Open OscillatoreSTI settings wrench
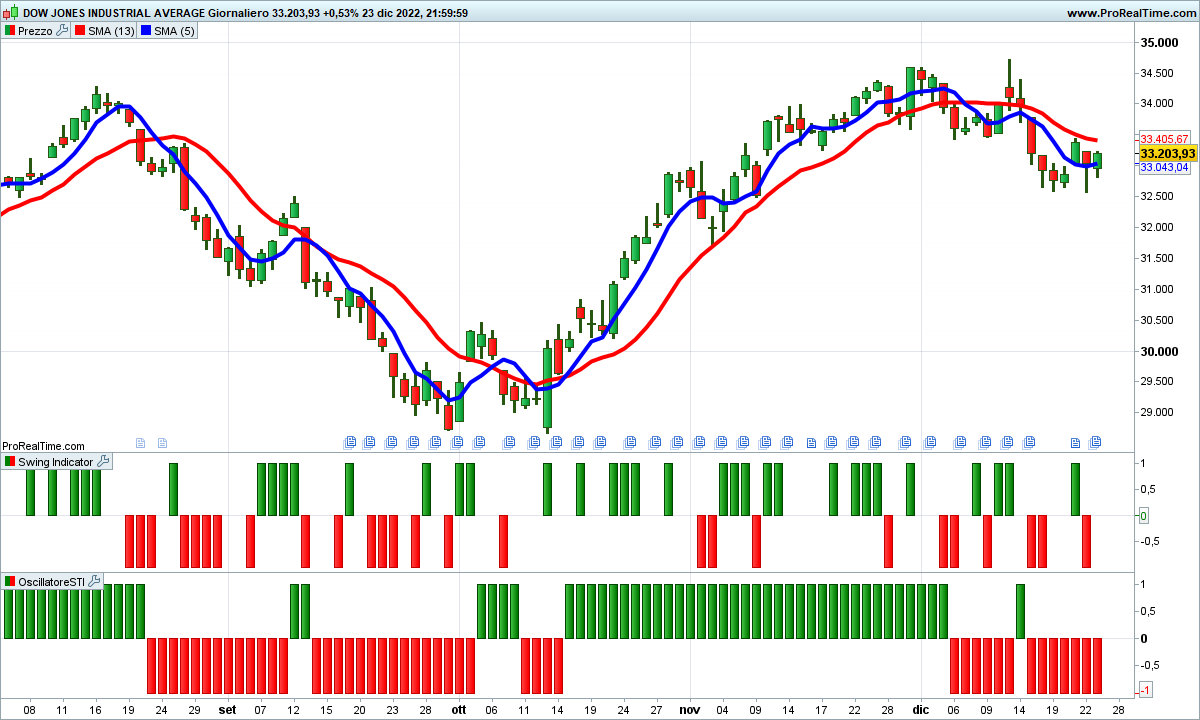1200x720 pixels. point(94,581)
